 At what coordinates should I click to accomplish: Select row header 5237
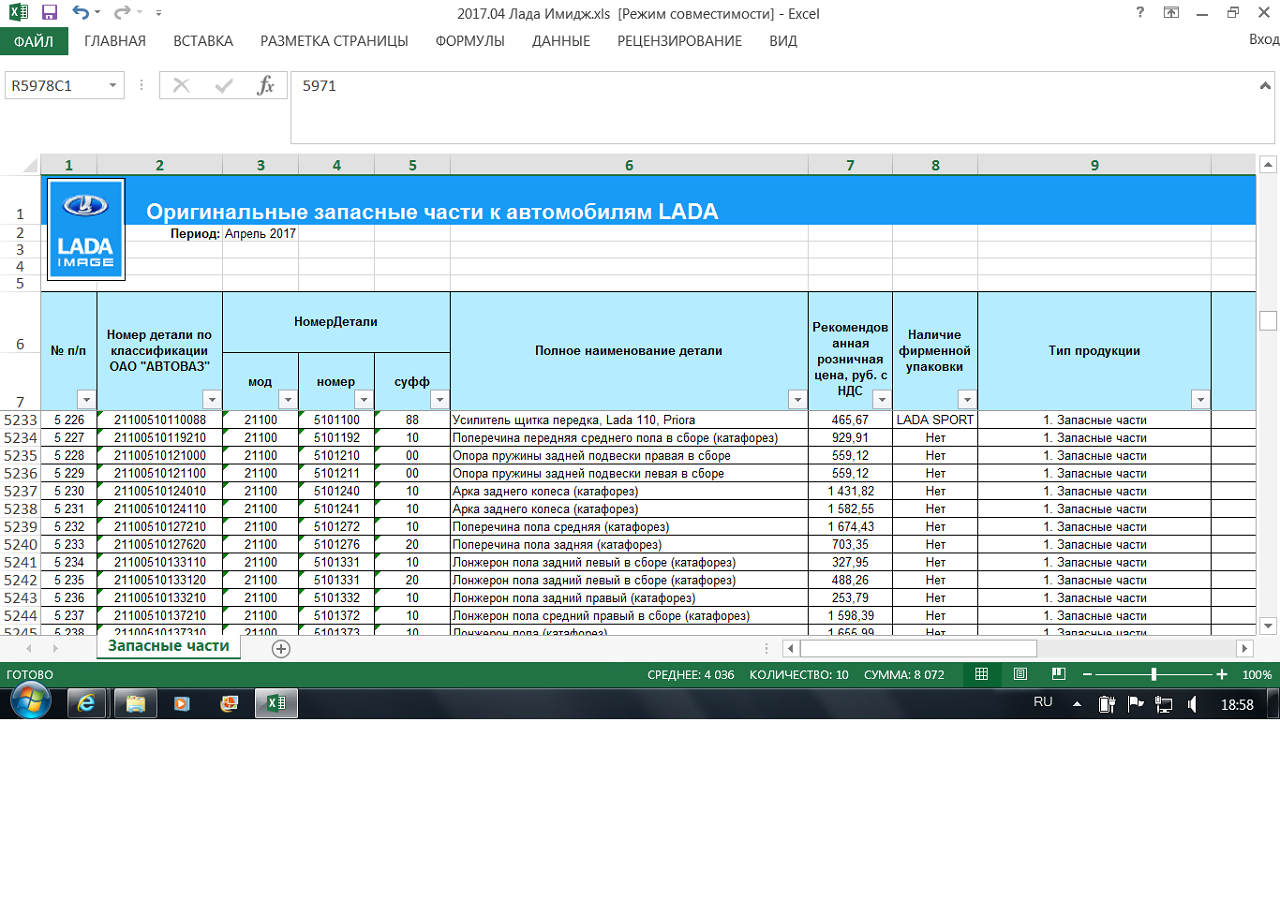pyautogui.click(x=20, y=491)
